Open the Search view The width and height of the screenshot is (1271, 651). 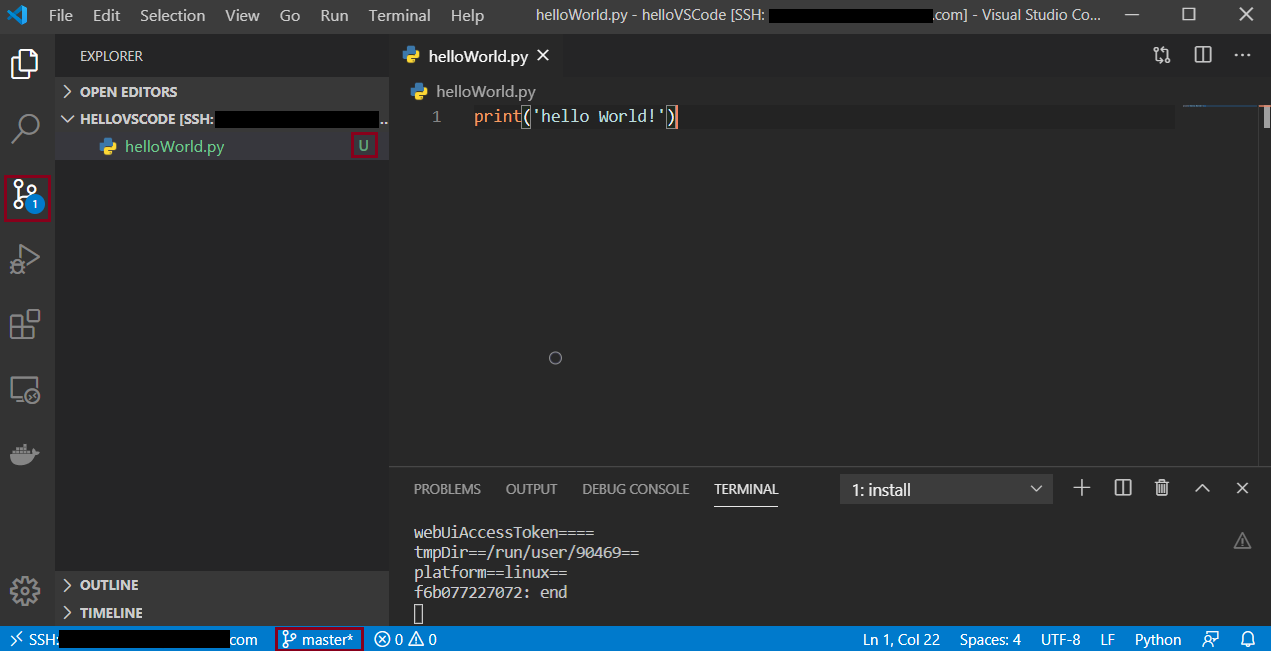pyautogui.click(x=26, y=129)
